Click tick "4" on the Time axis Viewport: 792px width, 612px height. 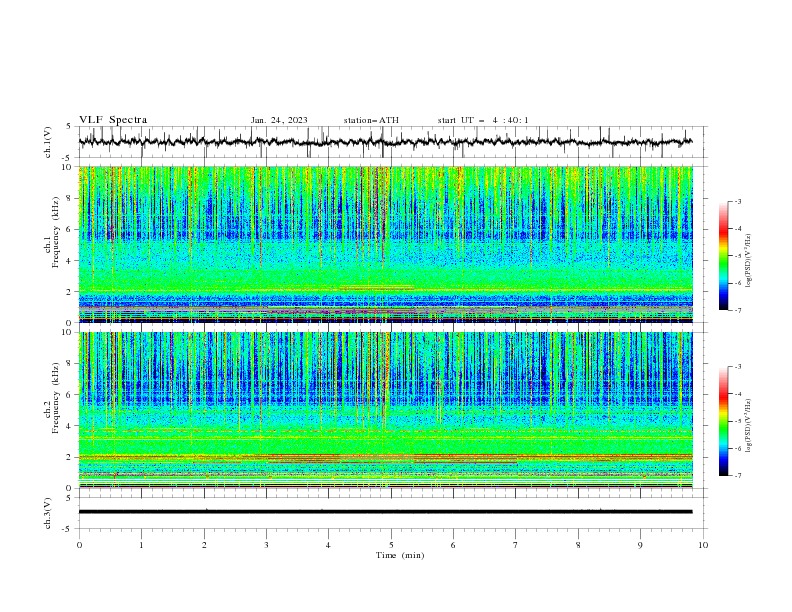pyautogui.click(x=328, y=545)
